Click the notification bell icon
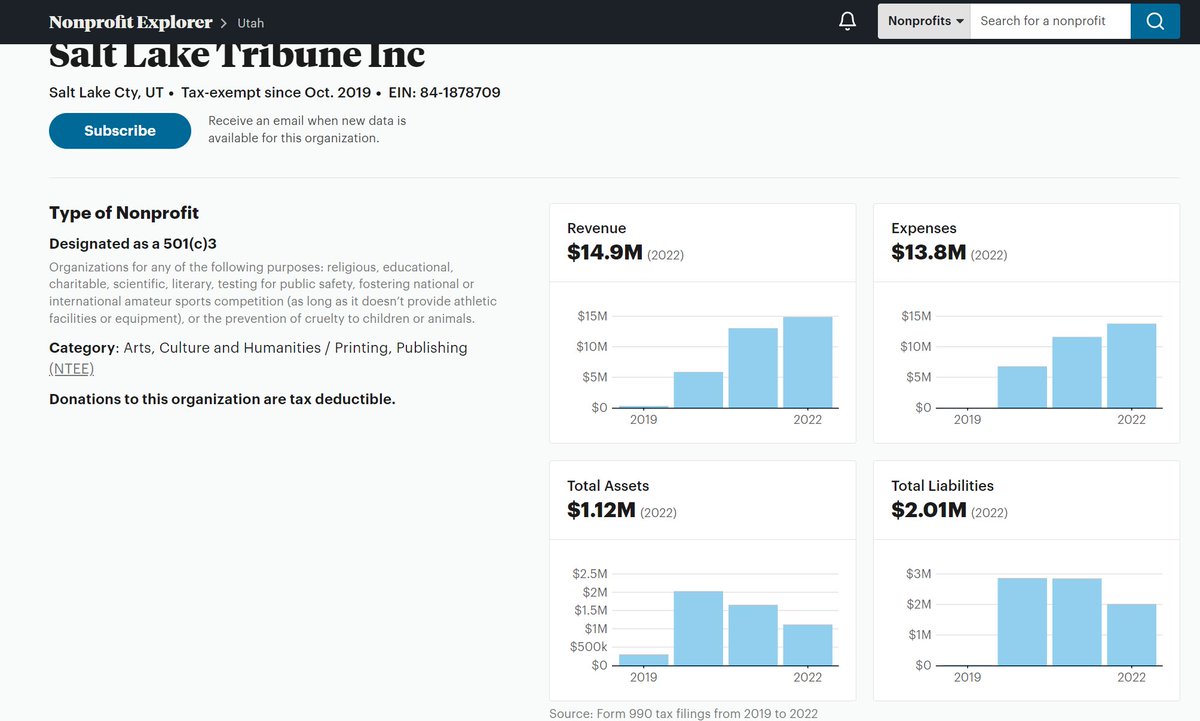This screenshot has height=721, width=1200. [x=846, y=20]
